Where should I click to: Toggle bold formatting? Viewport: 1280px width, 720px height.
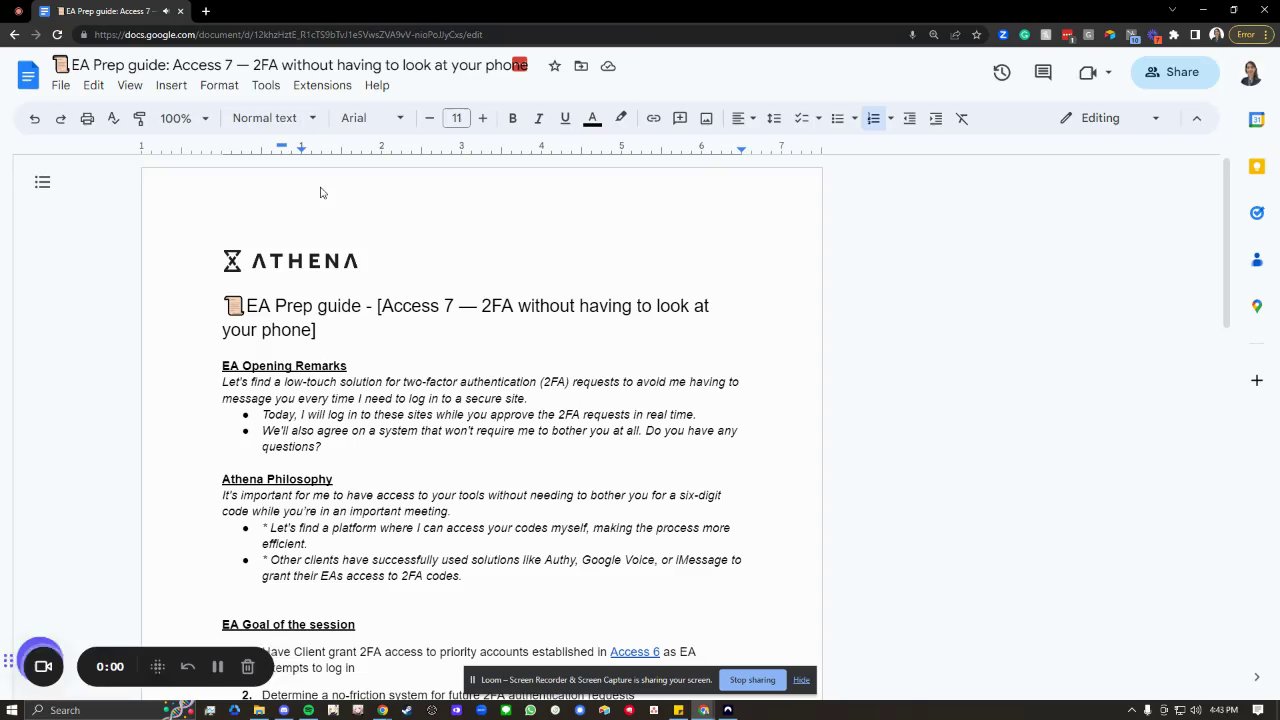512,118
